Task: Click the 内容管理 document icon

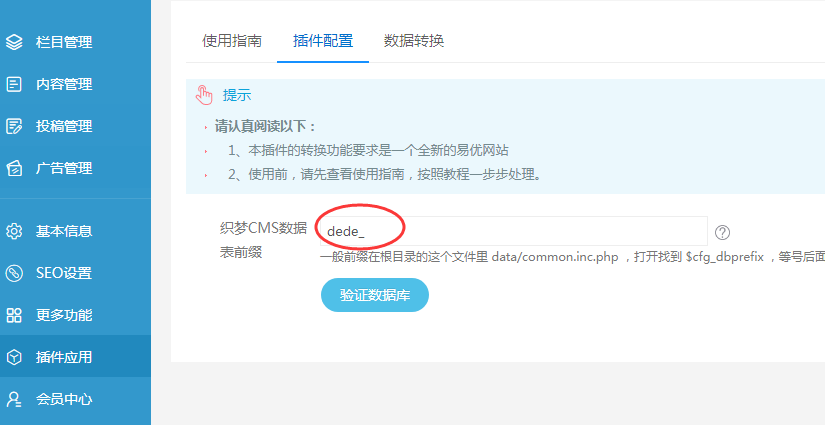Action: [14, 84]
